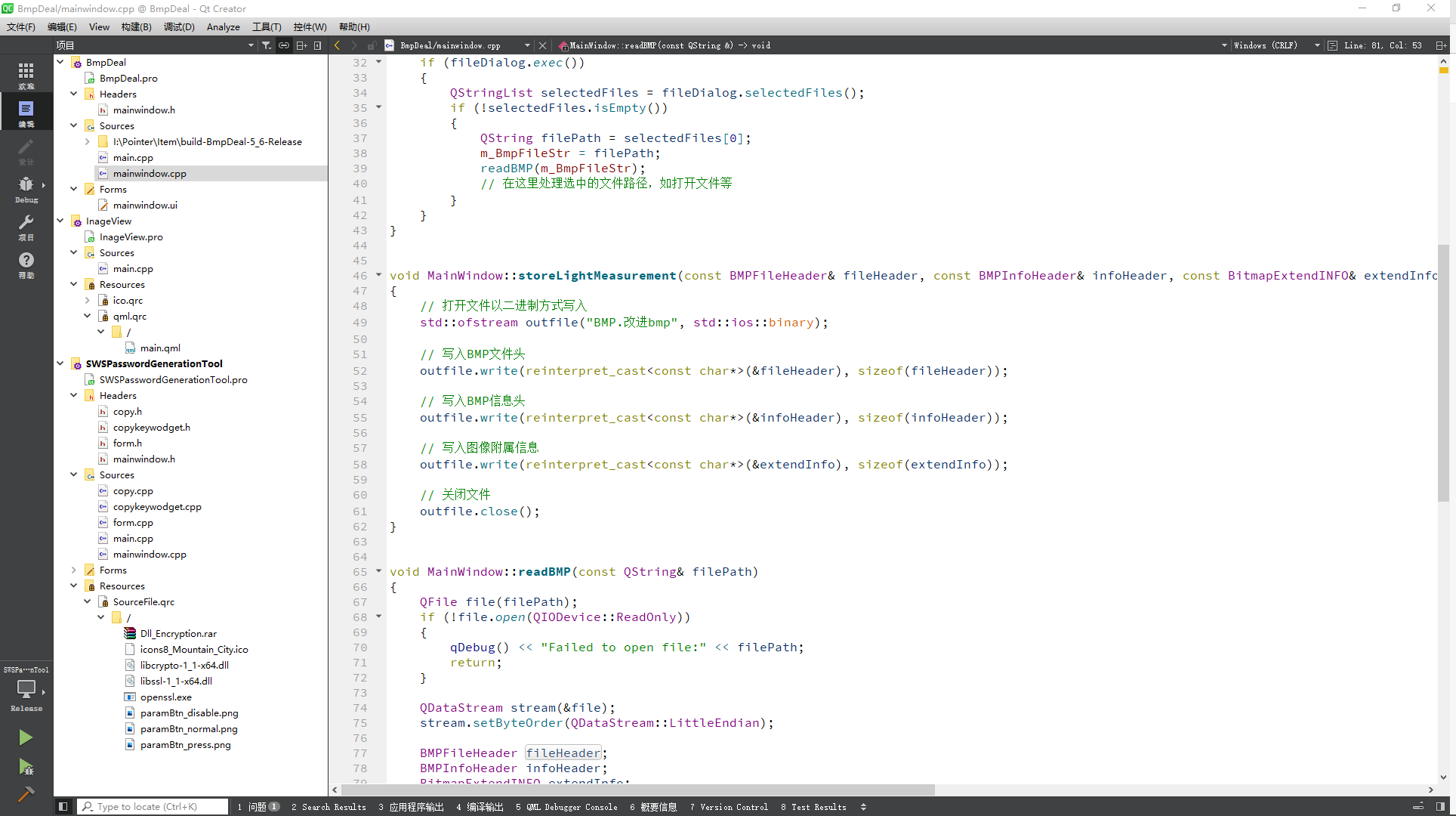This screenshot has height=816, width=1456.
Task: Click the output pane up-down arrows
Action: click(863, 807)
